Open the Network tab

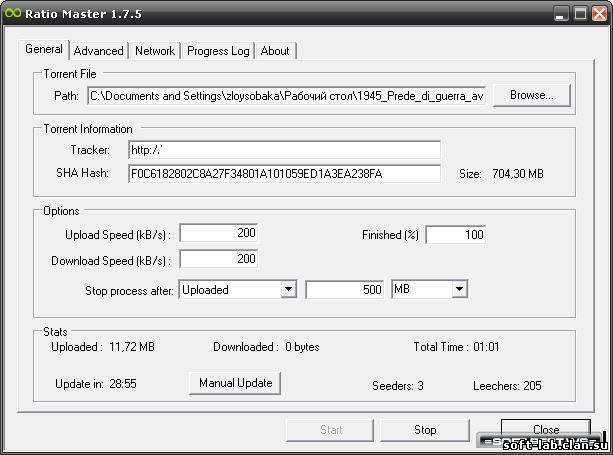pyautogui.click(x=155, y=51)
